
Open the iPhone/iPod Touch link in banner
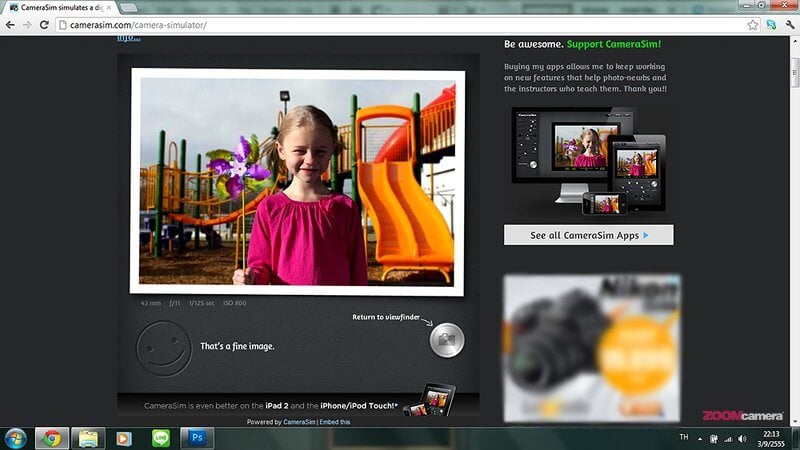[x=359, y=406]
